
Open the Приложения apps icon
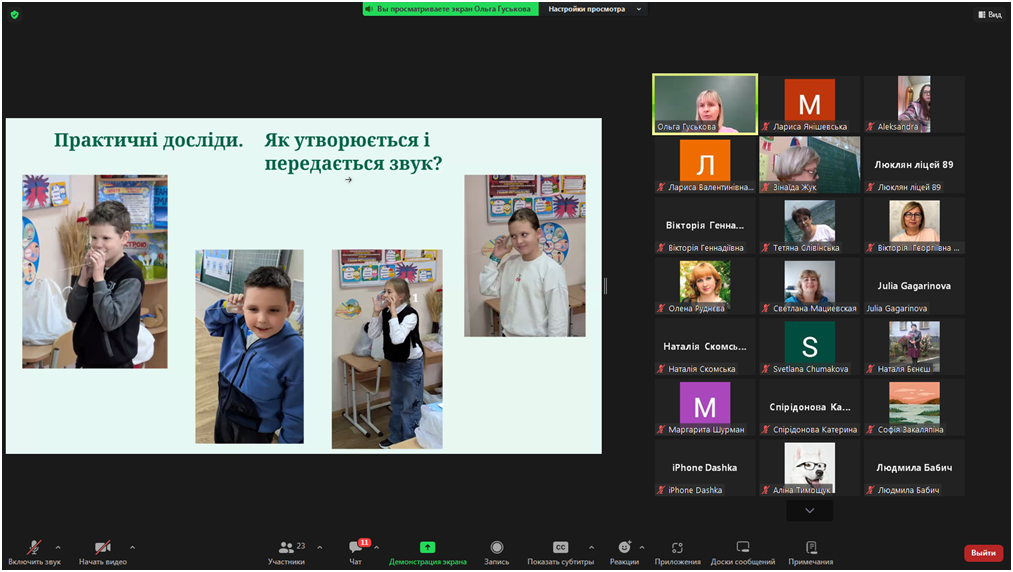pos(677,548)
